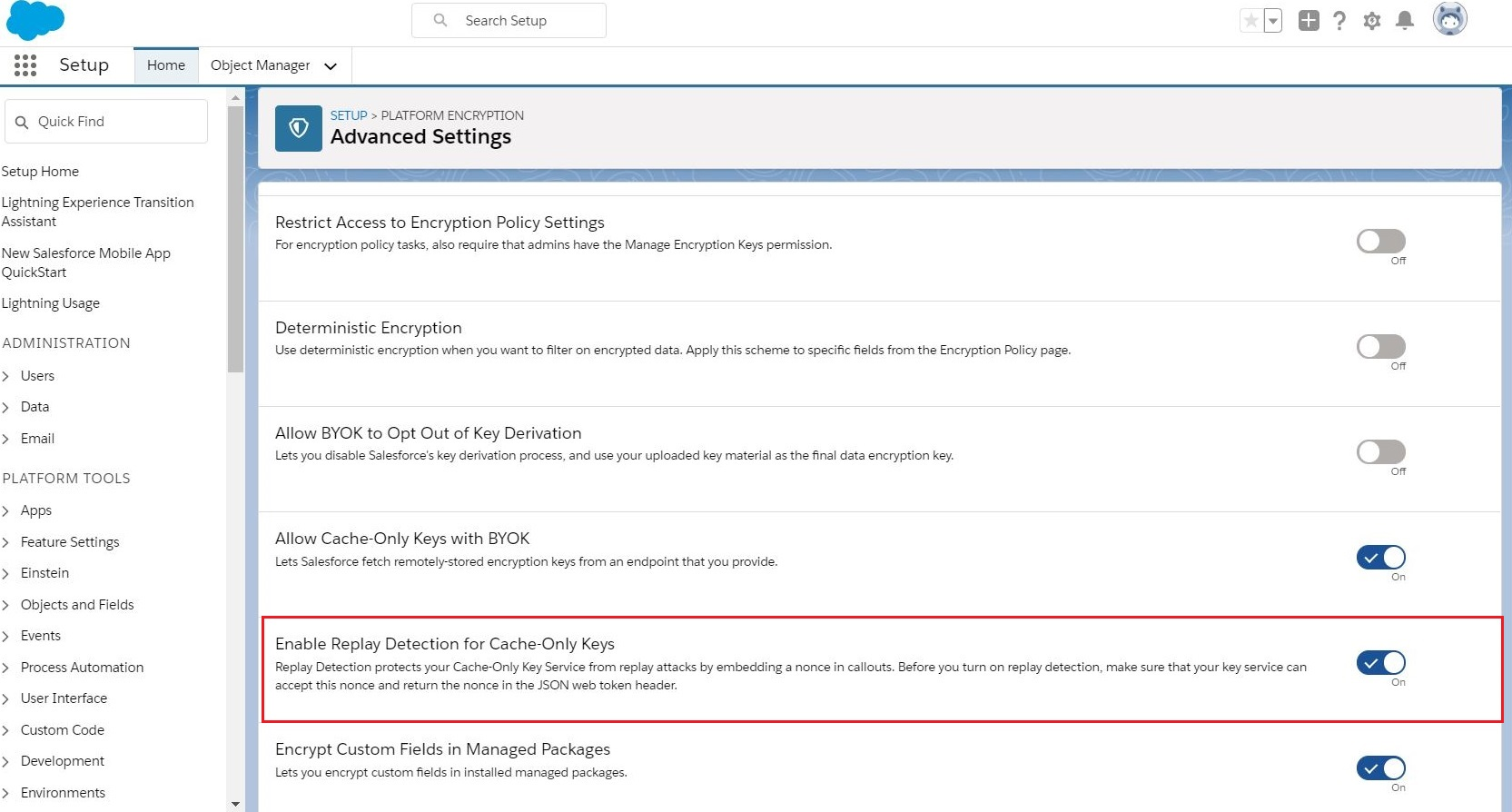Open the help question mark icon

[1339, 21]
